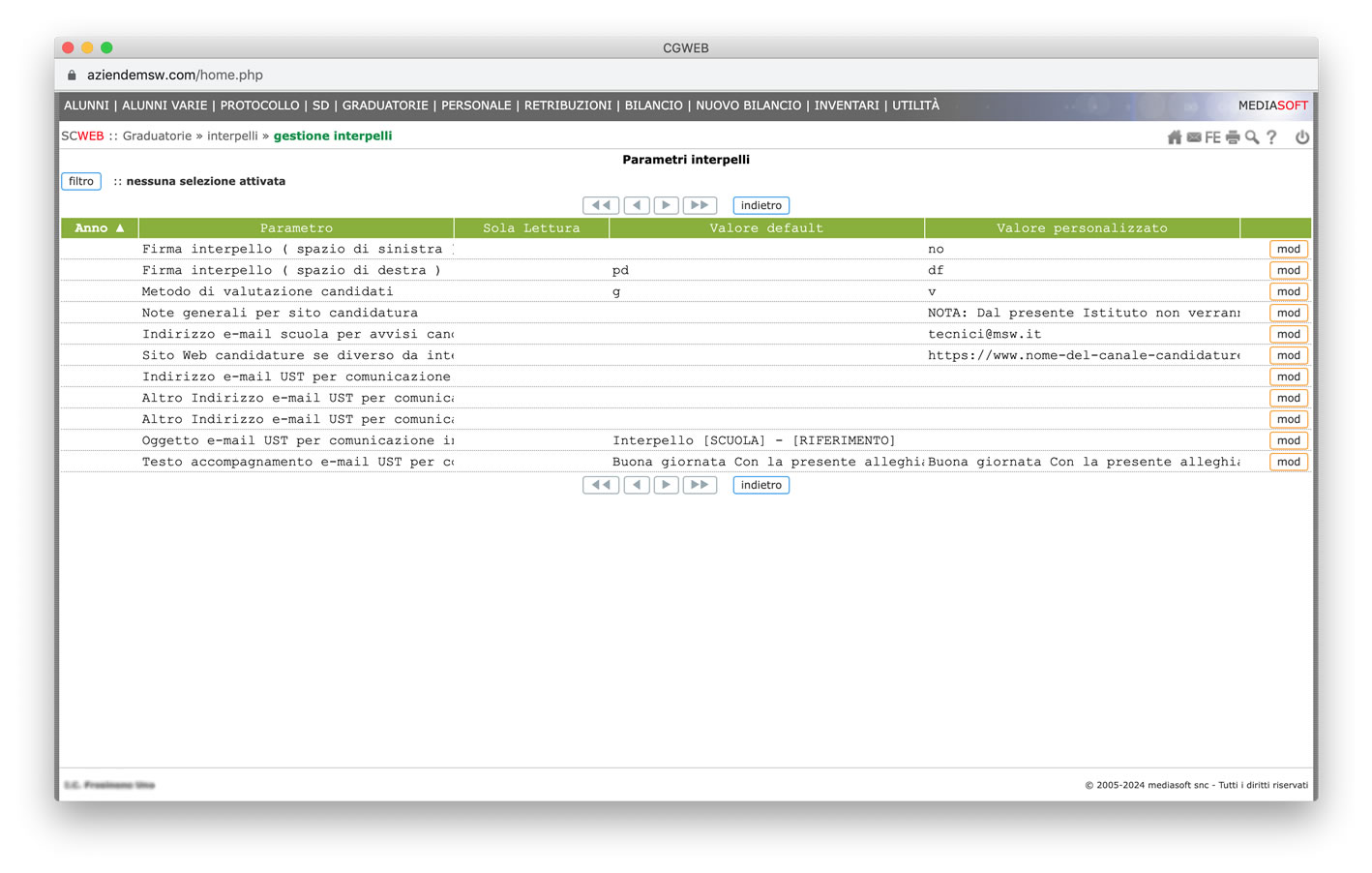Click the lock icon in the address bar

pyautogui.click(x=72, y=75)
